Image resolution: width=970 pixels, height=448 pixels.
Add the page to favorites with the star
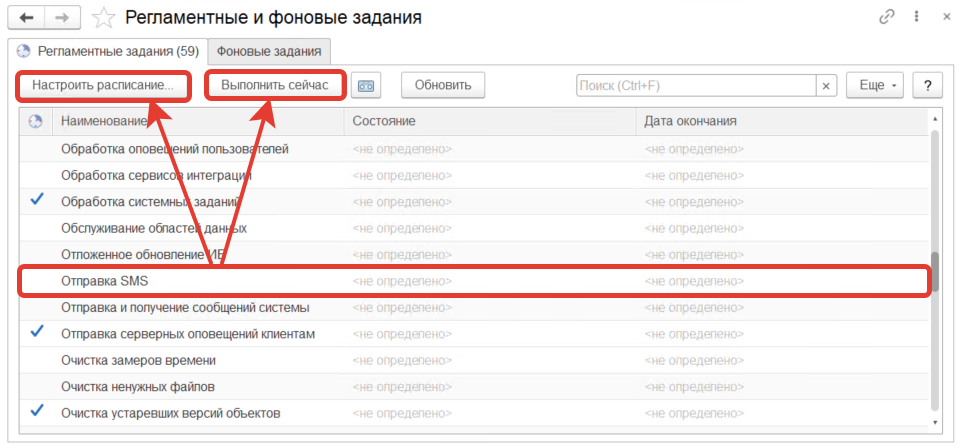tap(103, 17)
